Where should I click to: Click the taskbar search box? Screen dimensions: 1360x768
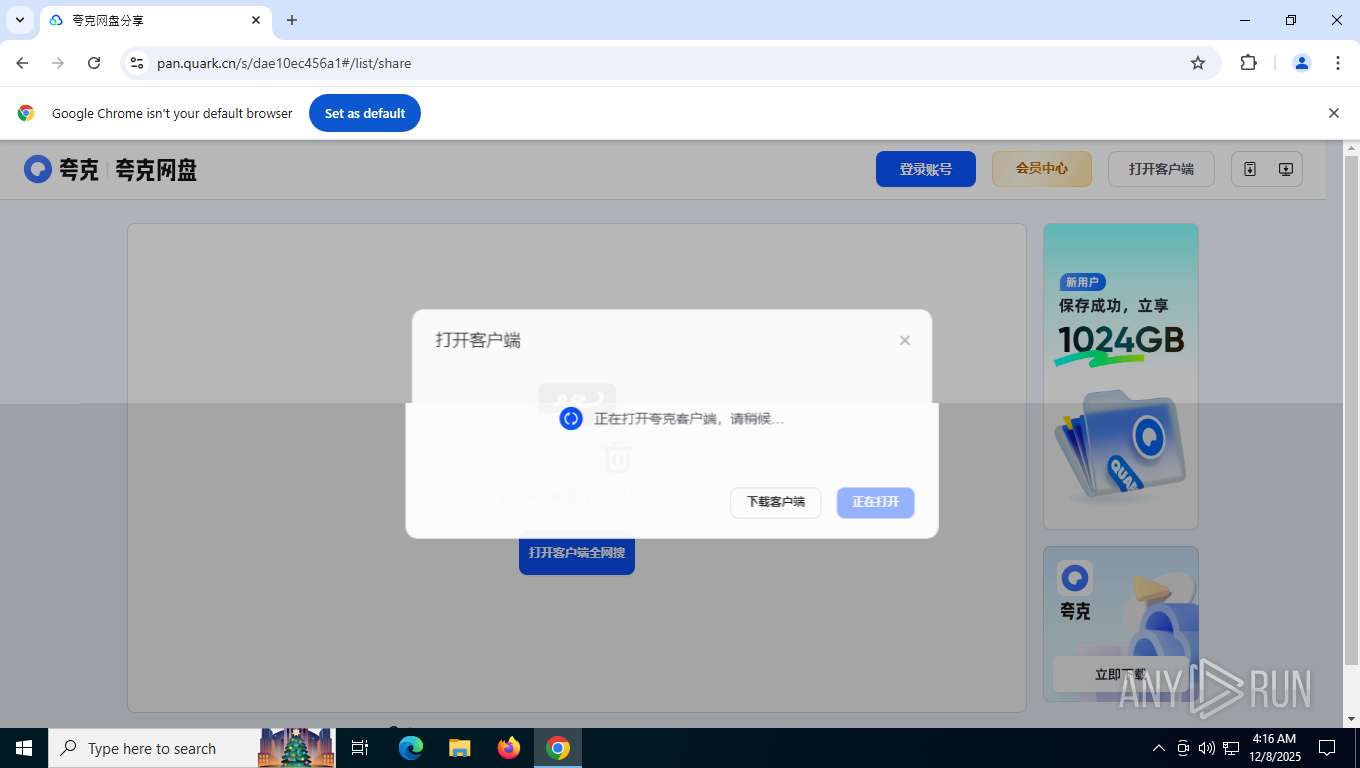click(x=192, y=748)
